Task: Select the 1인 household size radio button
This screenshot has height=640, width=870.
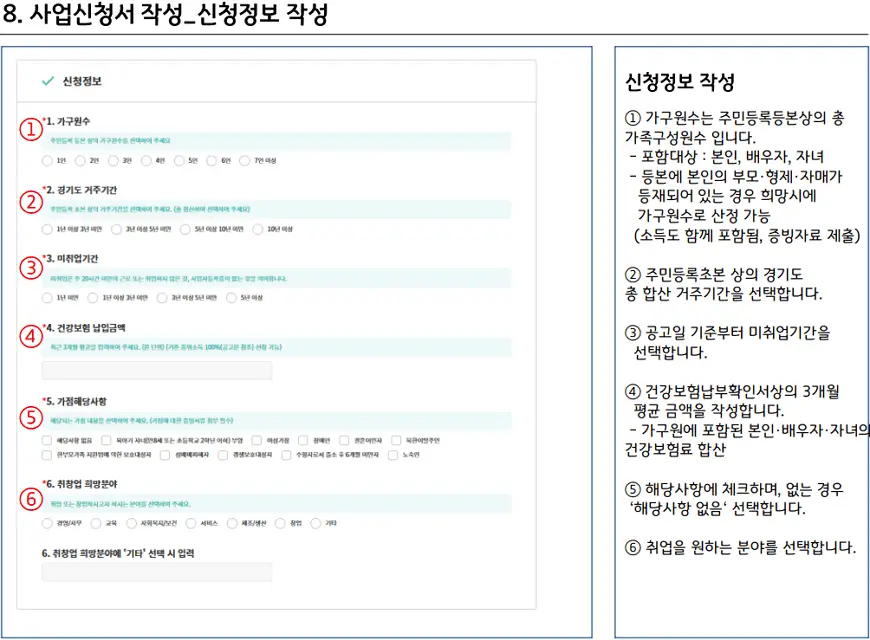Action: [47, 160]
